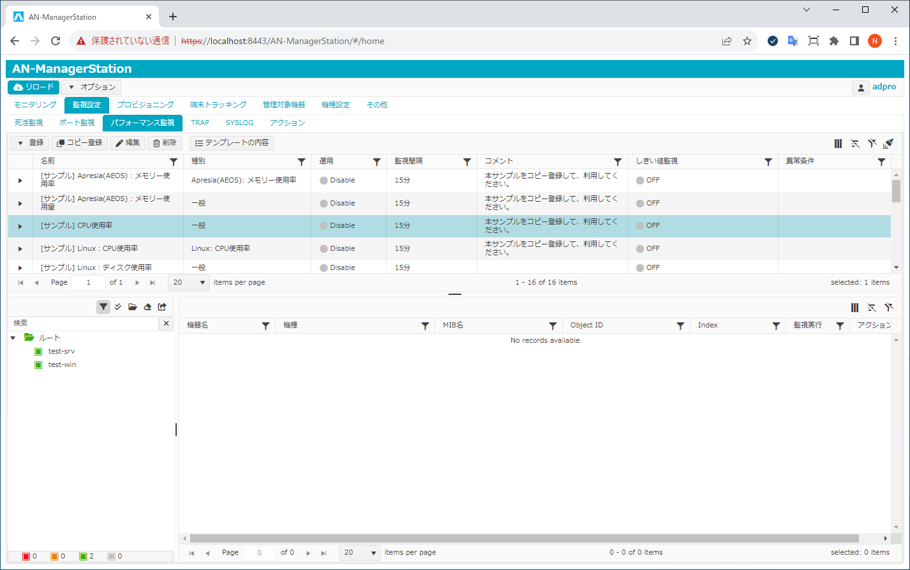Click the open-folder icon in tree toolbar
Screen dimensions: 910x570
point(132,306)
